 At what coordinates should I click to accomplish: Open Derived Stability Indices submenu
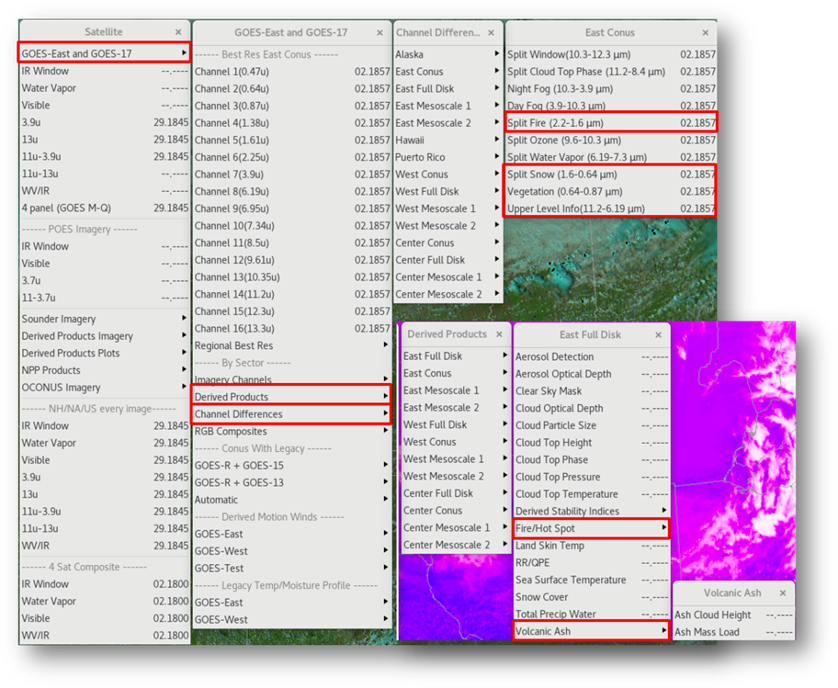point(591,511)
